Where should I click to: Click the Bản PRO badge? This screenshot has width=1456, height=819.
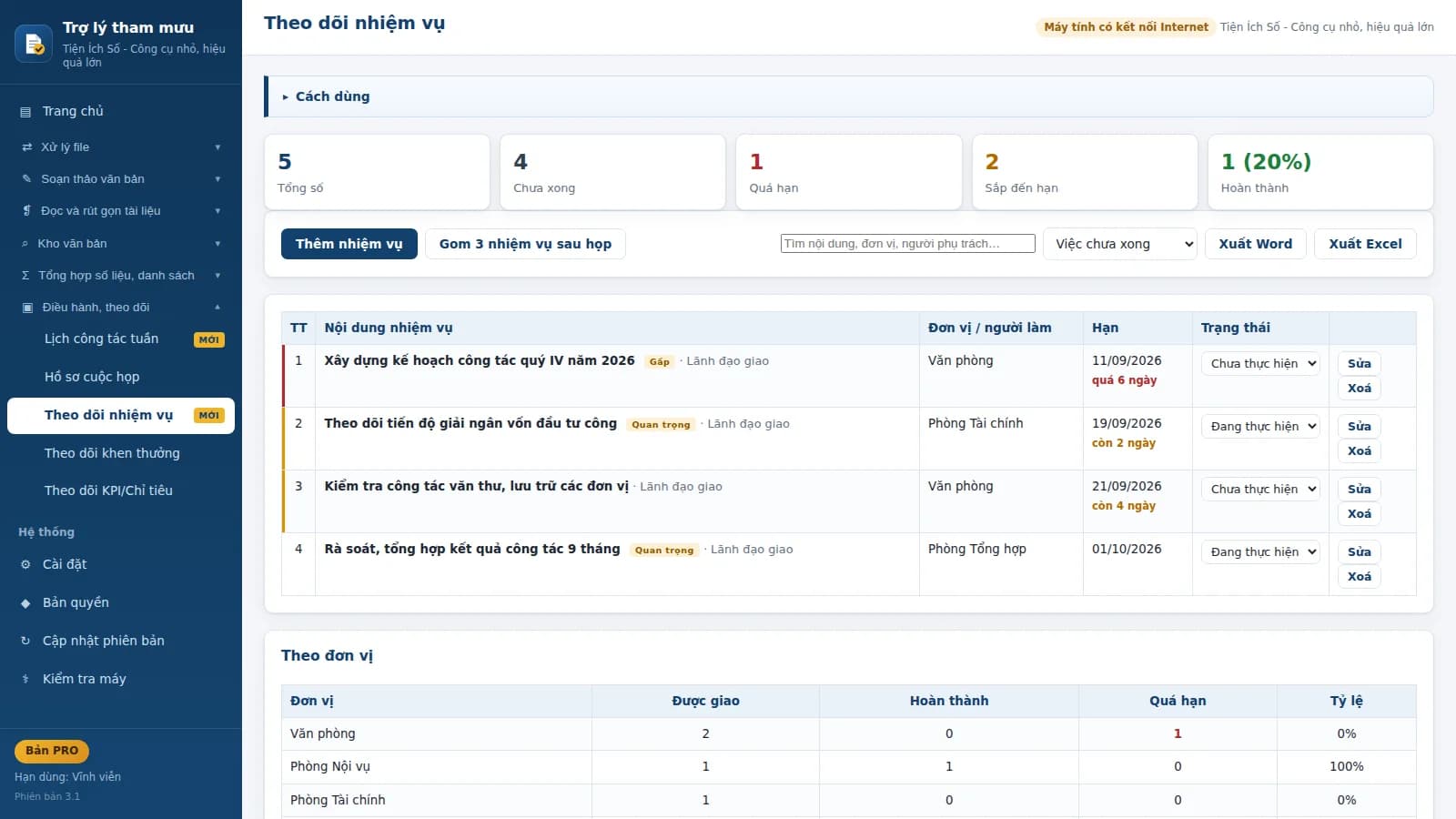coord(52,751)
